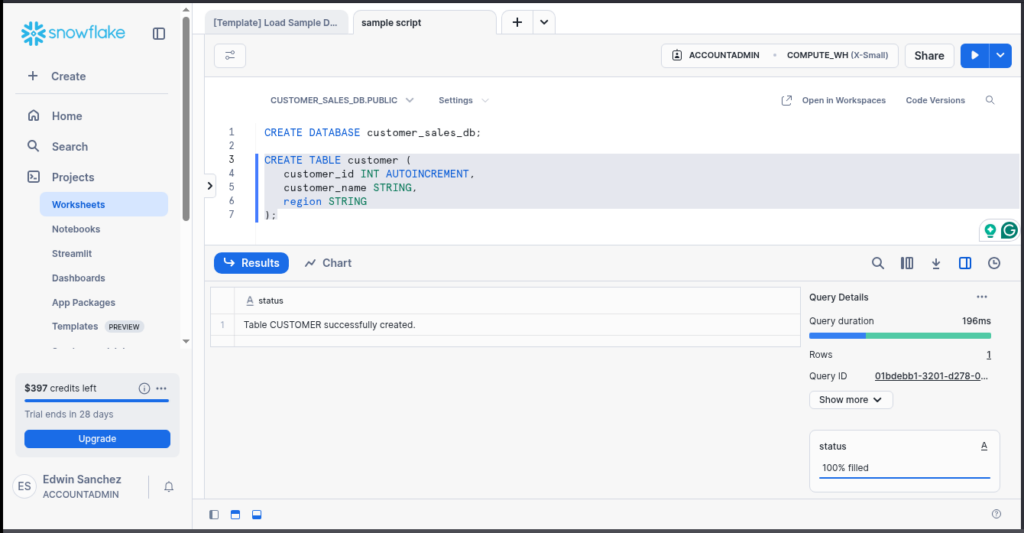Click the Grammarly icon in the editor
1024x533 pixels.
click(1009, 230)
